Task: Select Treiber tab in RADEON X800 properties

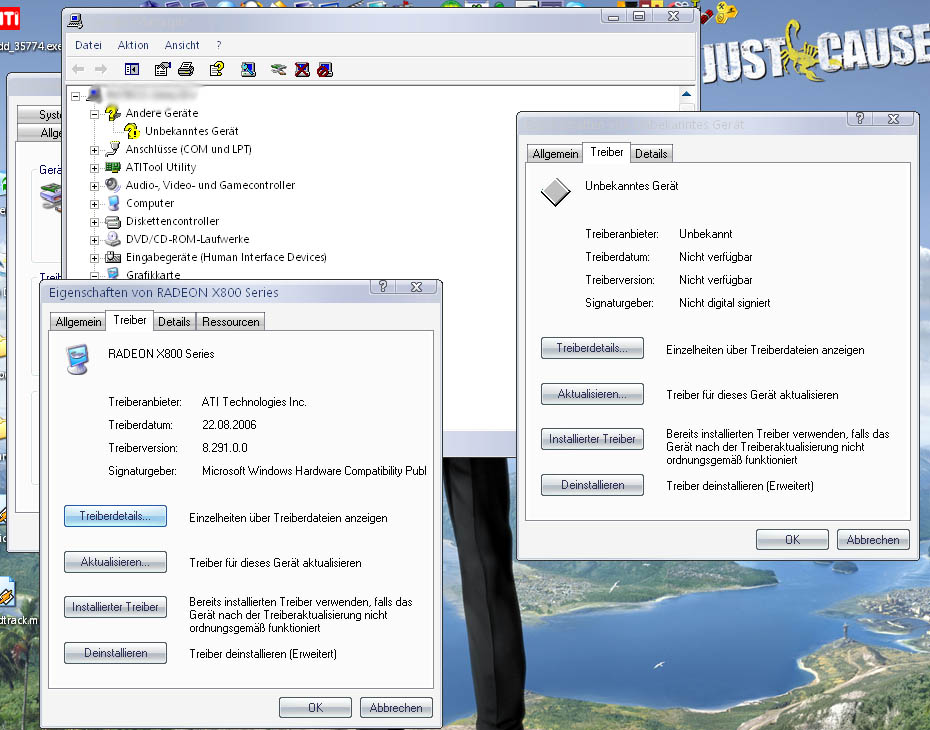Action: (x=130, y=320)
